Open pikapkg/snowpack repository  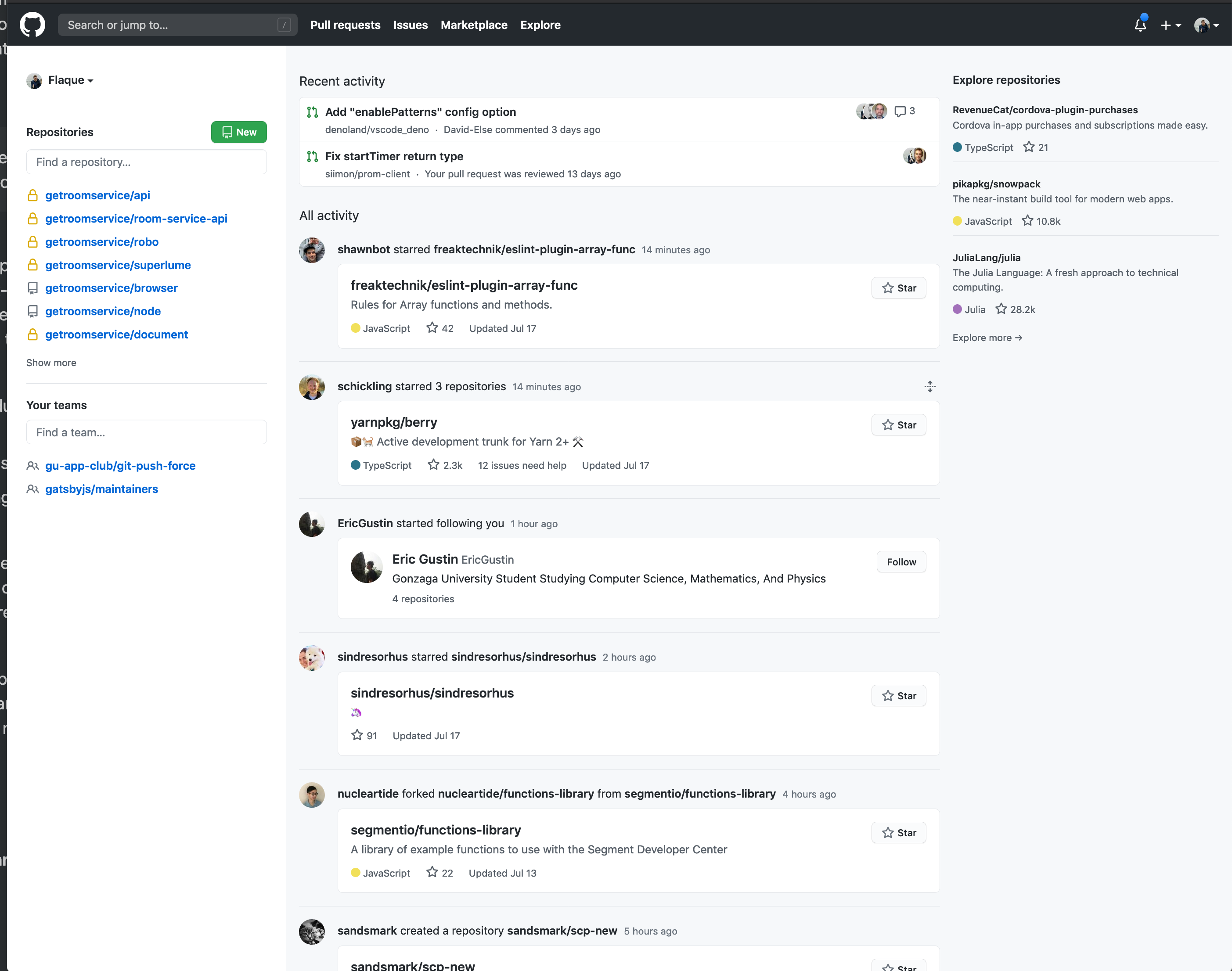tap(996, 183)
